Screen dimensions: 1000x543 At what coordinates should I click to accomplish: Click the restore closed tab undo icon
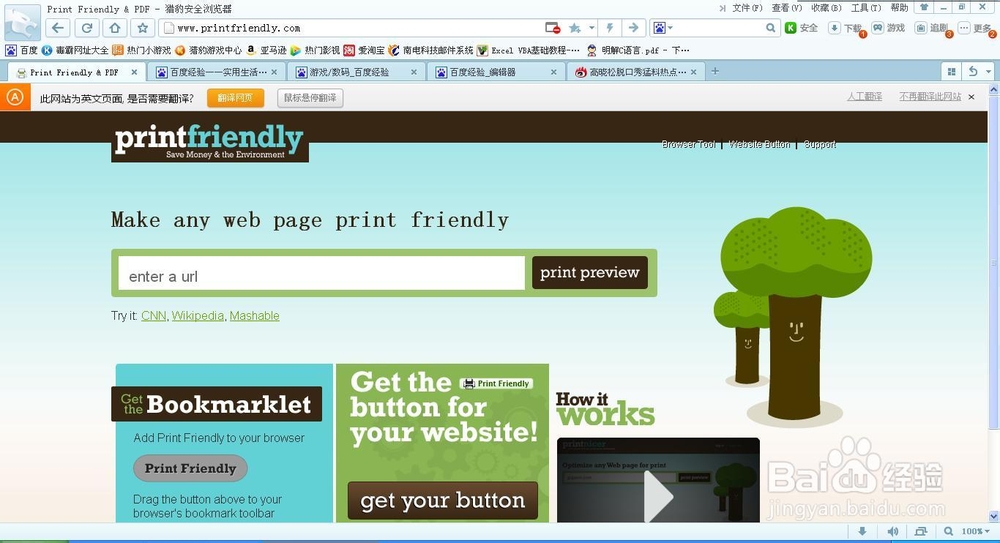click(973, 71)
